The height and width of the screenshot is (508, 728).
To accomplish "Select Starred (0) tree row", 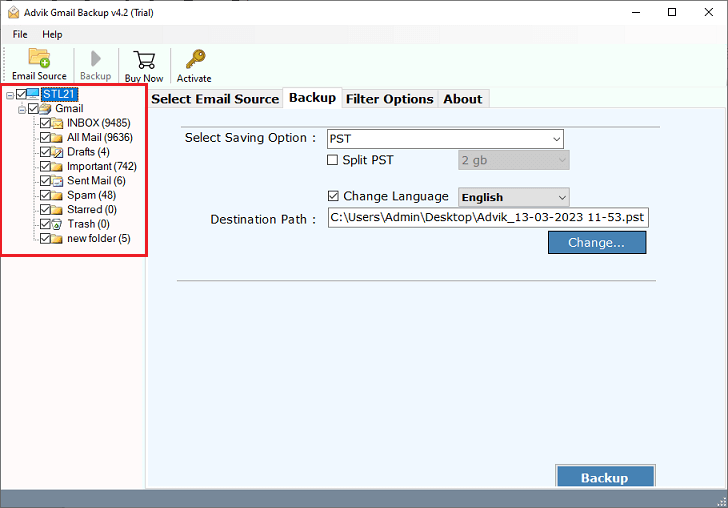I will [92, 209].
